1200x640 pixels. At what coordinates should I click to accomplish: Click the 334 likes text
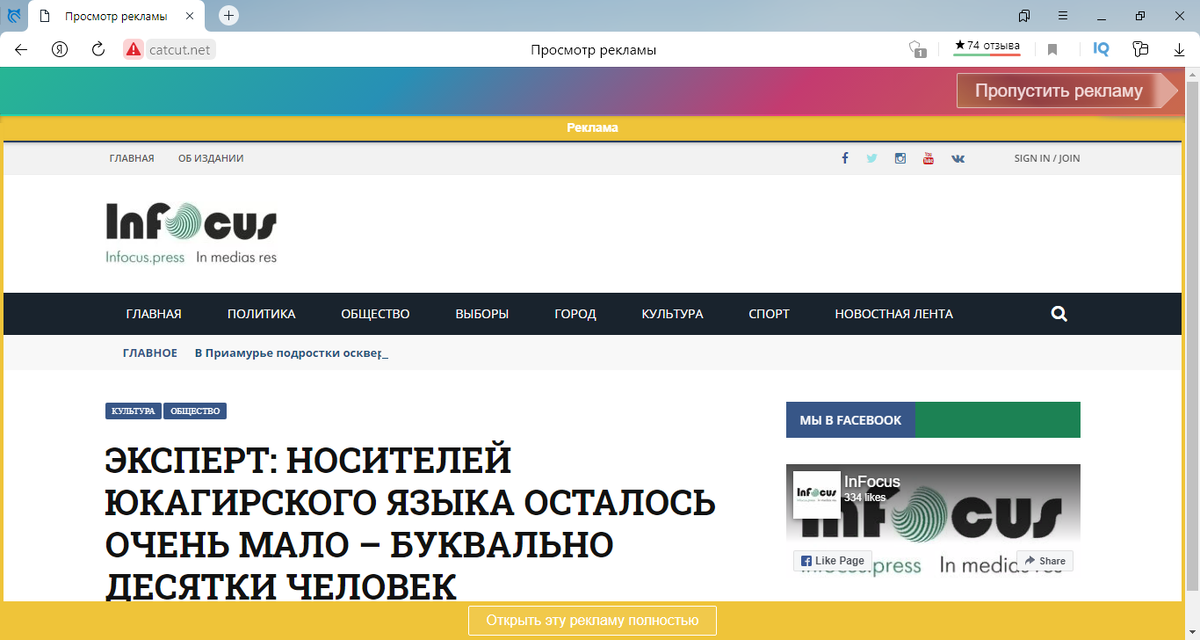coord(865,497)
